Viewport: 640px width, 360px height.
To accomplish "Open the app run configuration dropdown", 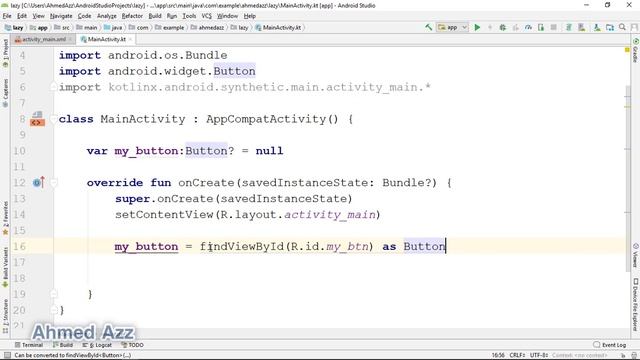I will [x=453, y=27].
